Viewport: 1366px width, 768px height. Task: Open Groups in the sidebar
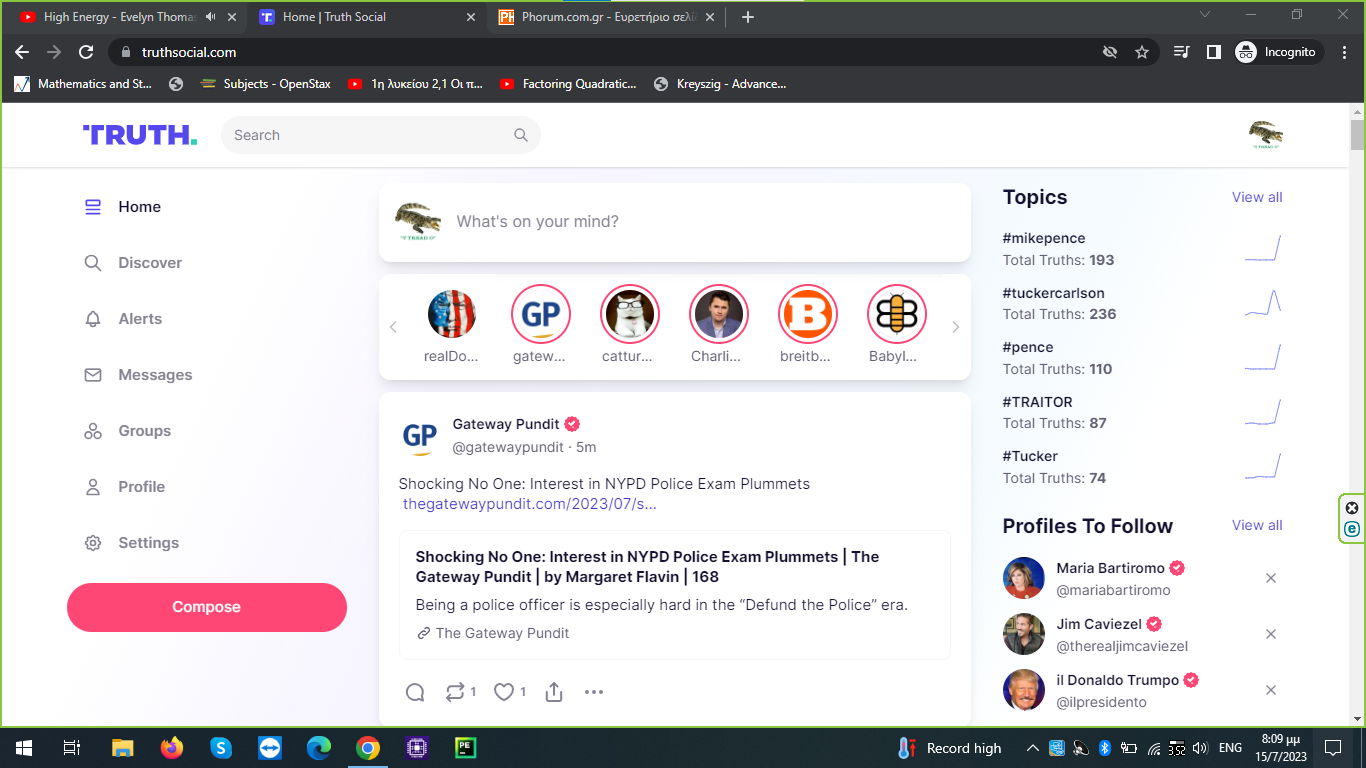tap(128, 431)
